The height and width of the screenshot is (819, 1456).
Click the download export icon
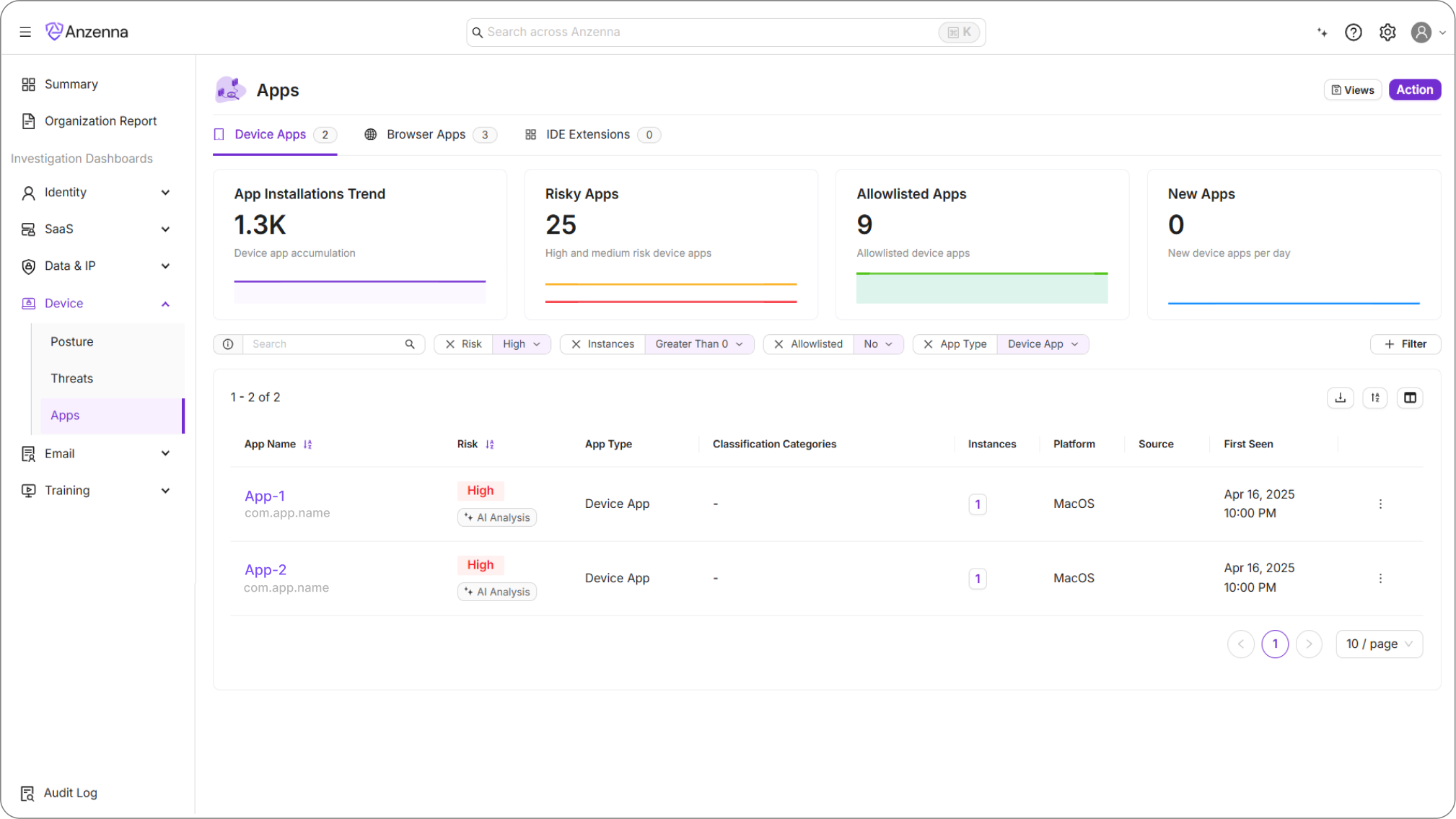click(x=1341, y=398)
